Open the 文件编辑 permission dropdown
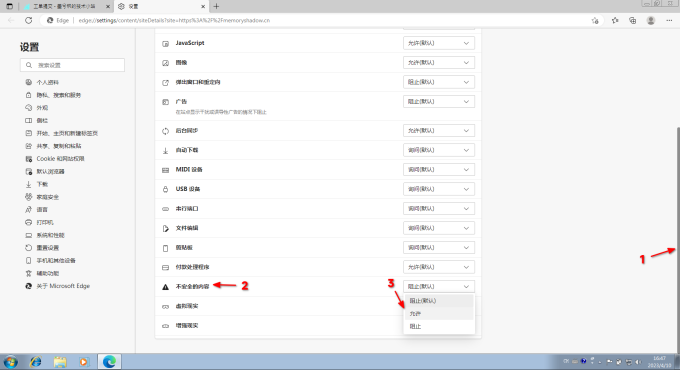This screenshot has width=680, height=370. tap(438, 228)
